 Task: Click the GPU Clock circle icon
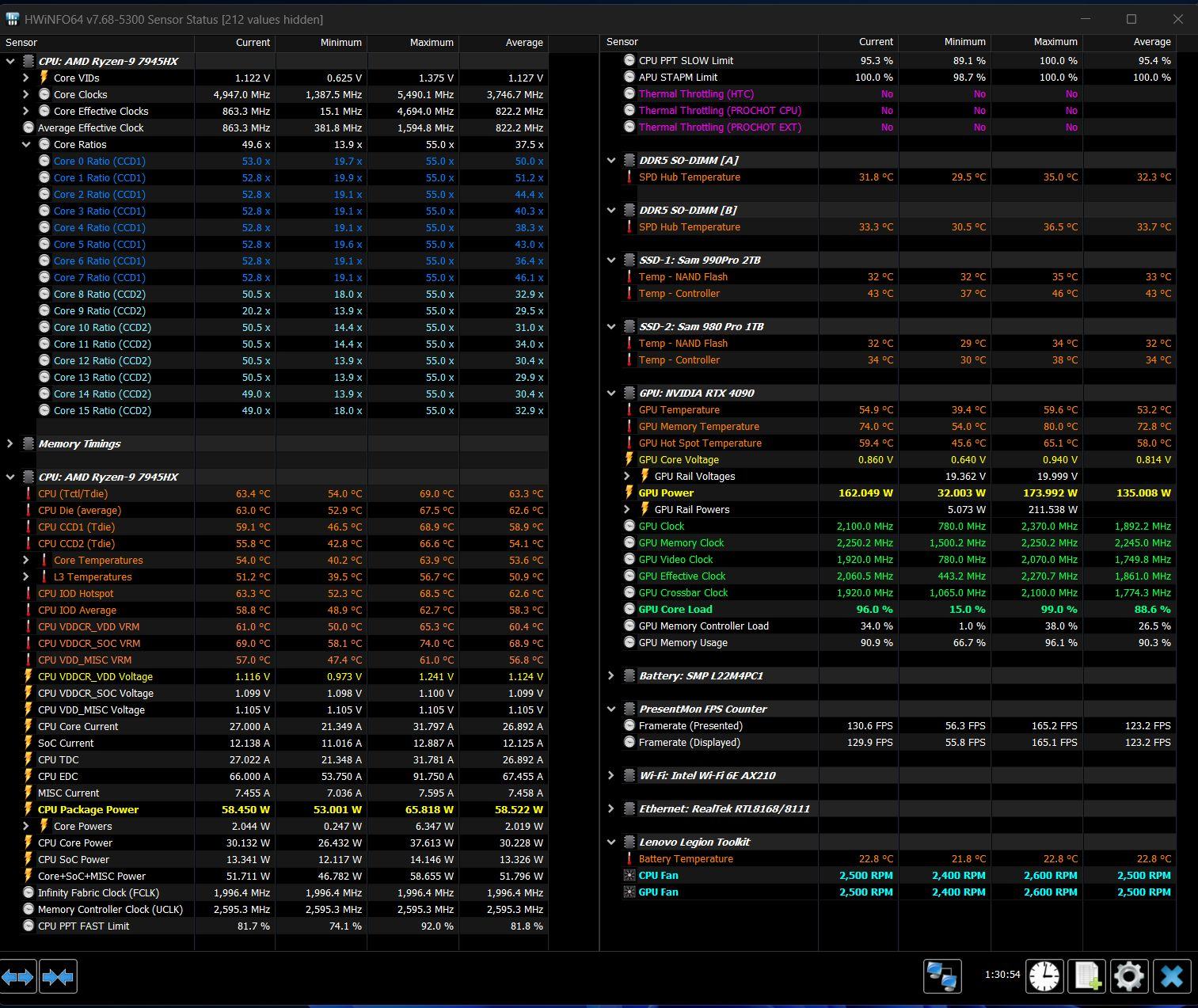pos(629,526)
